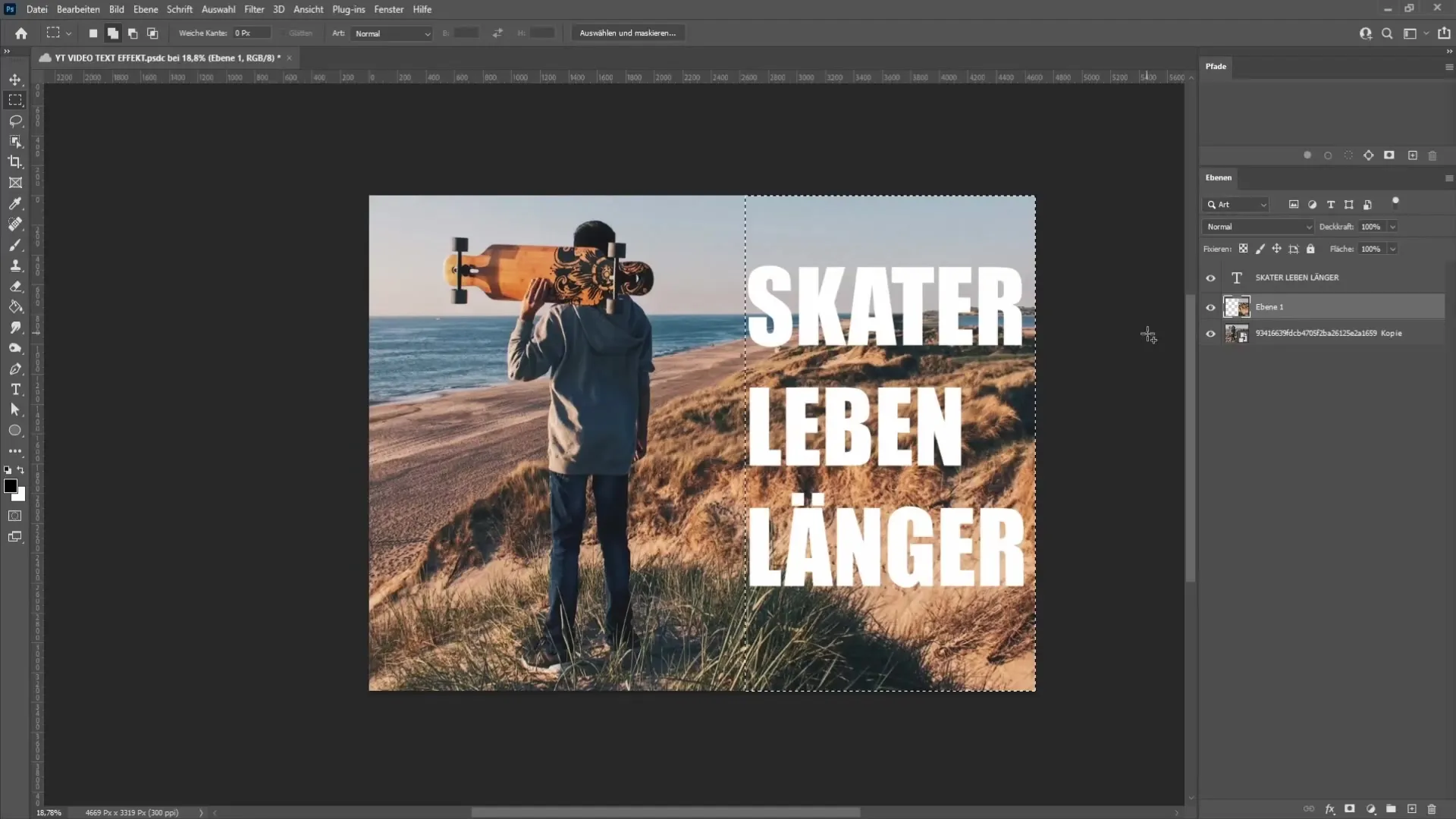Toggle visibility of the copied background layer
Image resolution: width=1456 pixels, height=819 pixels.
[x=1210, y=333]
